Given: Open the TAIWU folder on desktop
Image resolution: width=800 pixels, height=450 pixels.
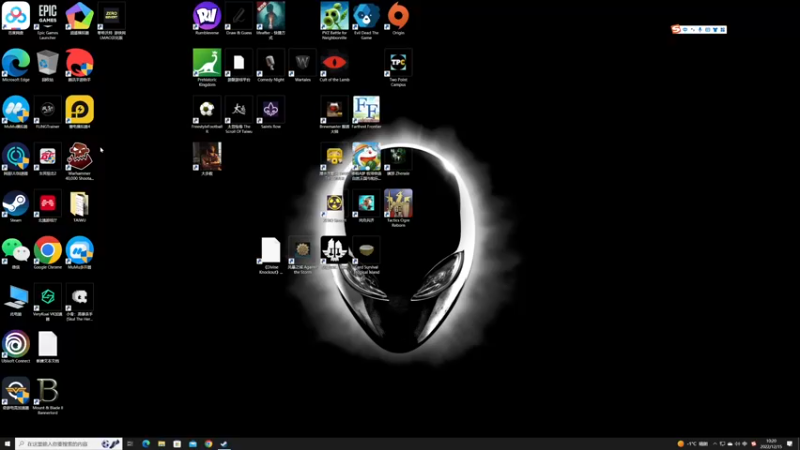Looking at the screenshot, I should (x=80, y=206).
